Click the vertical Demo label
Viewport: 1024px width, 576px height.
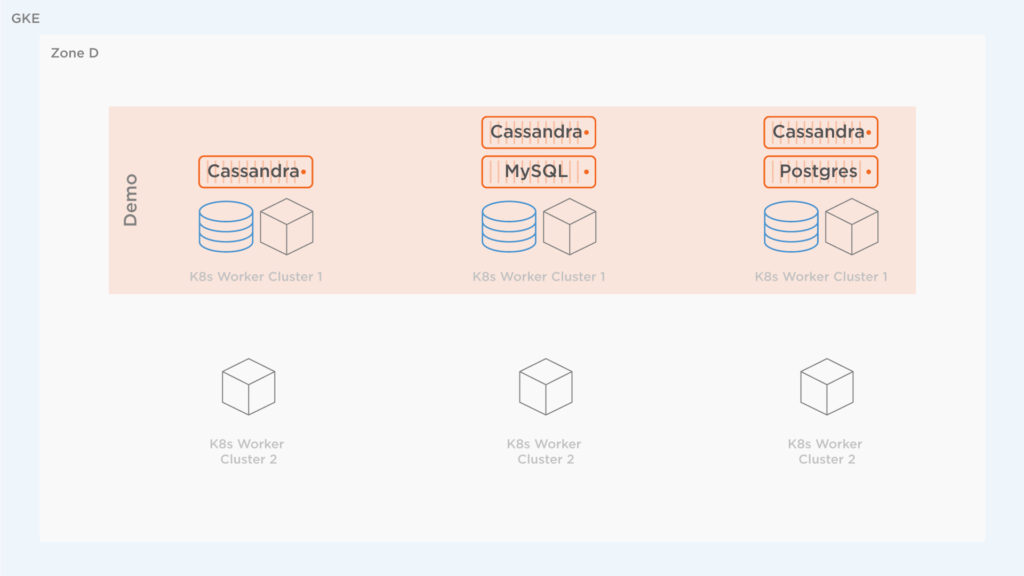[130, 200]
